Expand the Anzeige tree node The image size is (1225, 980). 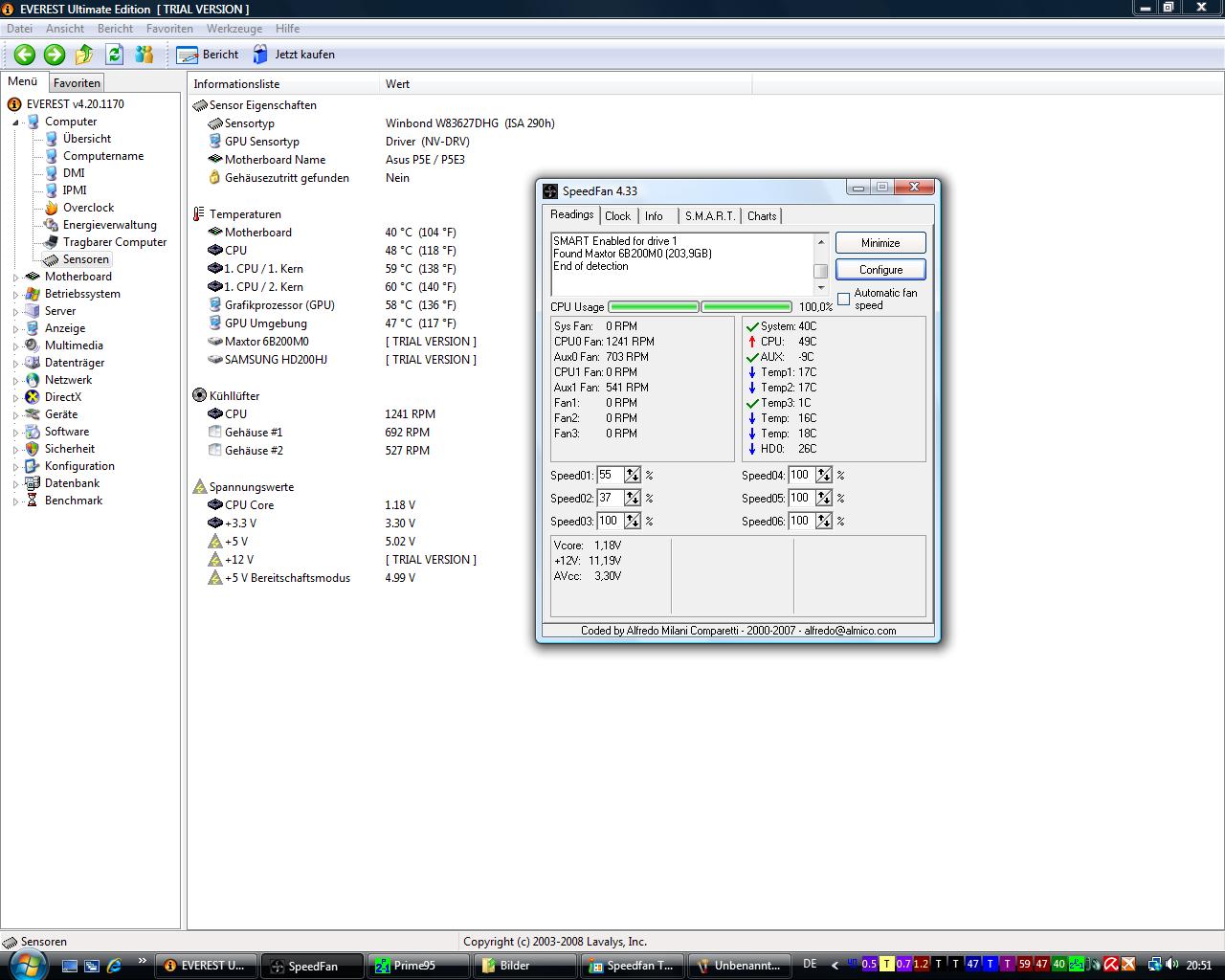[16, 329]
